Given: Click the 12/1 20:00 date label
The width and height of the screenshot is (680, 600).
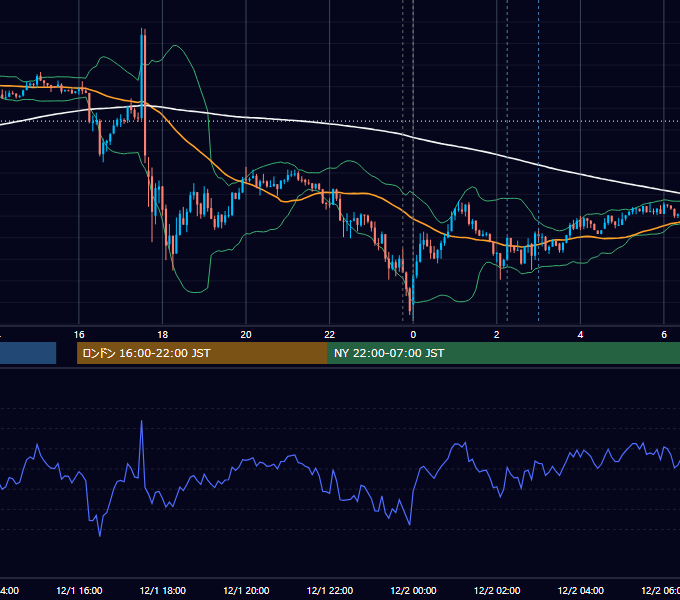Looking at the screenshot, I should 246,590.
